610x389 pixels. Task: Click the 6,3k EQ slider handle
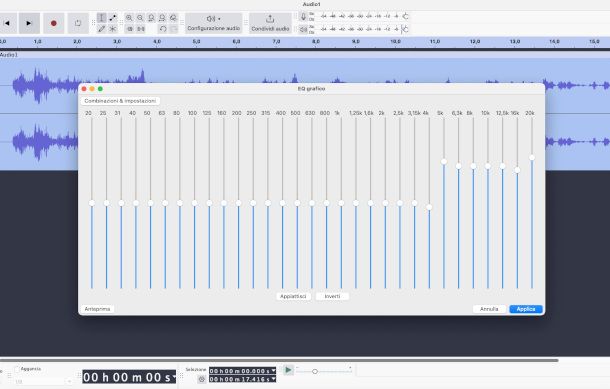click(459, 166)
